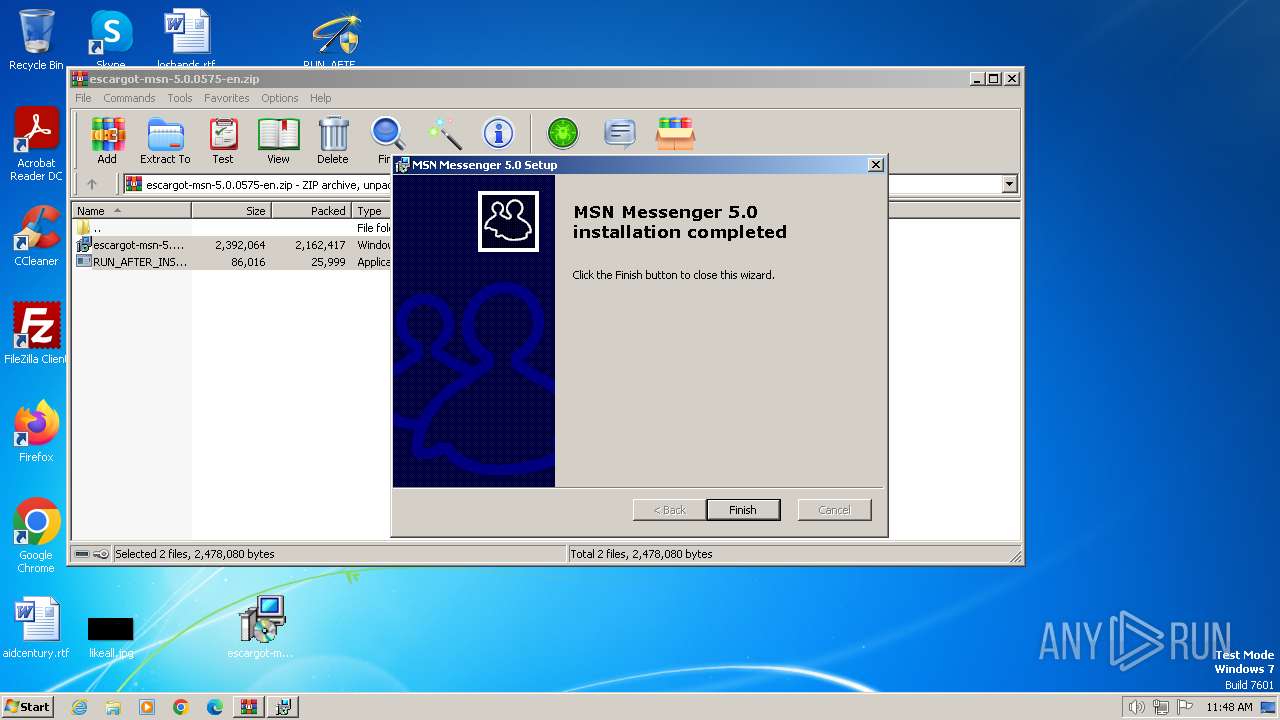Open the Tools menu
The width and height of the screenshot is (1280, 720).
[x=180, y=98]
